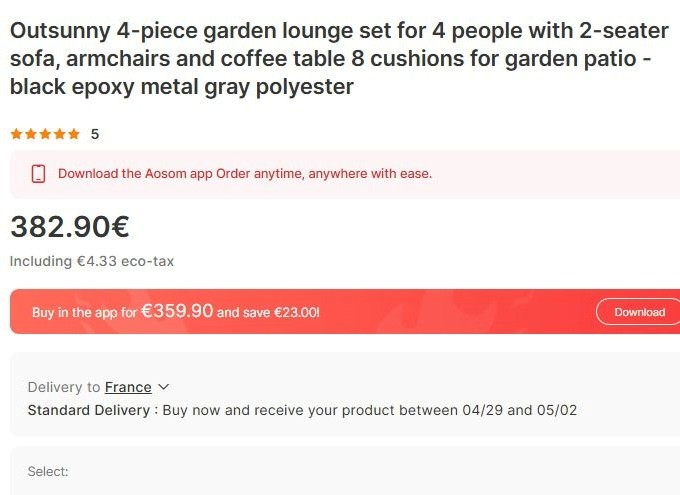Screen dimensions: 680x495
Task: Click the Including €4.33 eco-tax note
Action: click(92, 261)
